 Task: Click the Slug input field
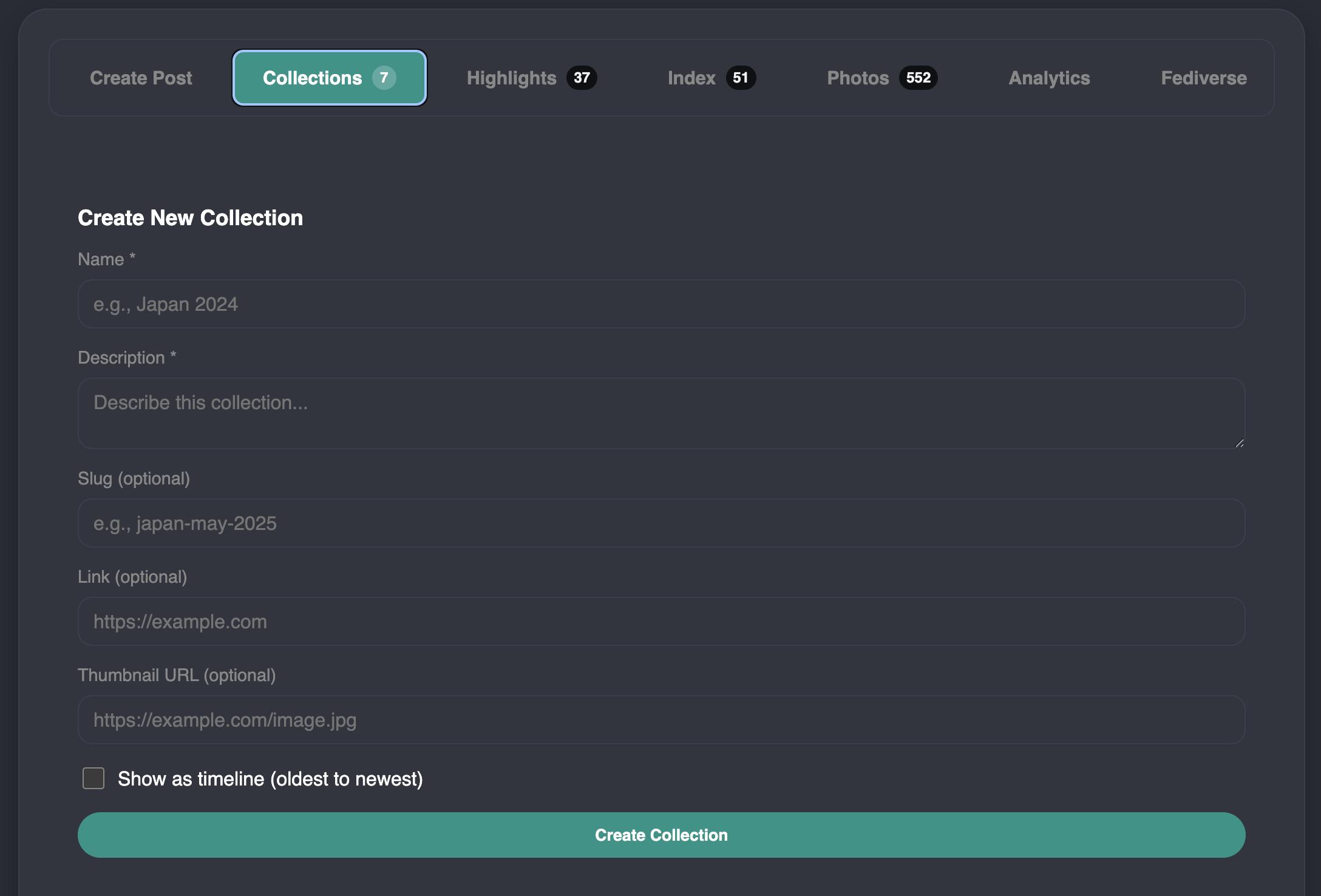point(661,523)
